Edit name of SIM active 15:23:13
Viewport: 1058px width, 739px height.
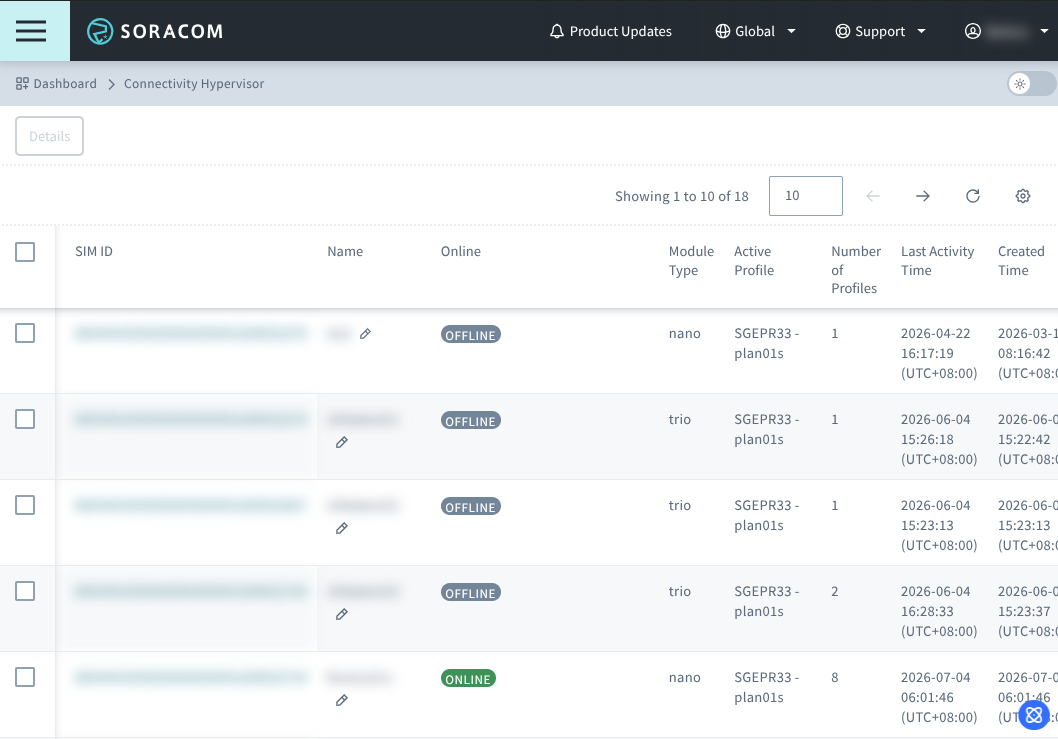[342, 528]
